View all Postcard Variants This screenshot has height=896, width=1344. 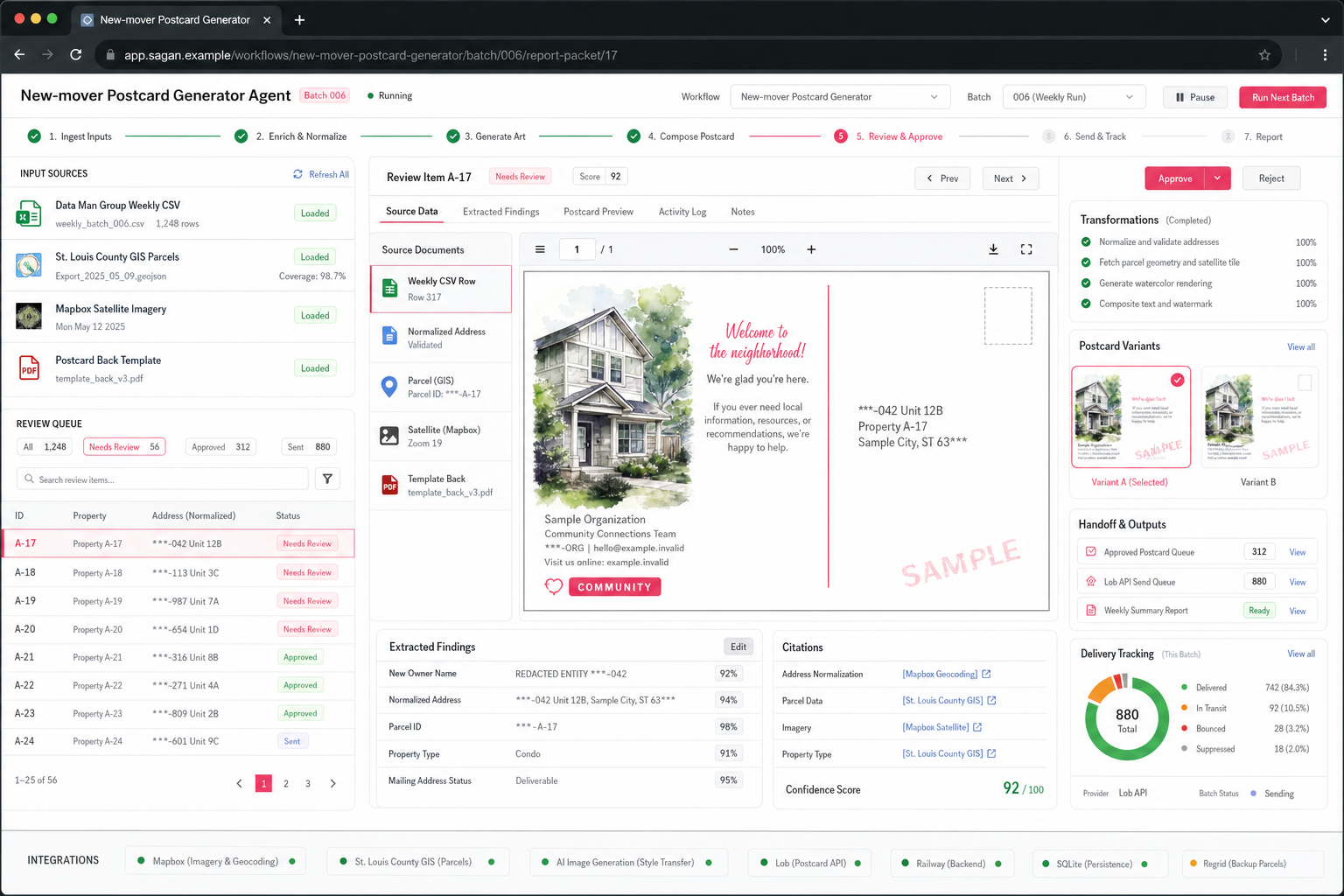1301,346
